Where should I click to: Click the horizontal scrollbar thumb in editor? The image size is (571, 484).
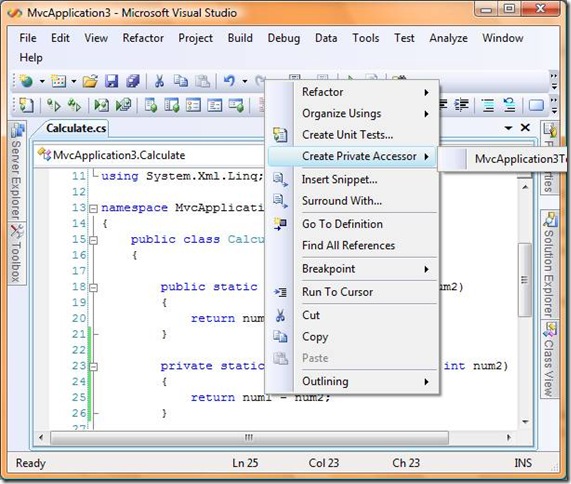(249, 437)
